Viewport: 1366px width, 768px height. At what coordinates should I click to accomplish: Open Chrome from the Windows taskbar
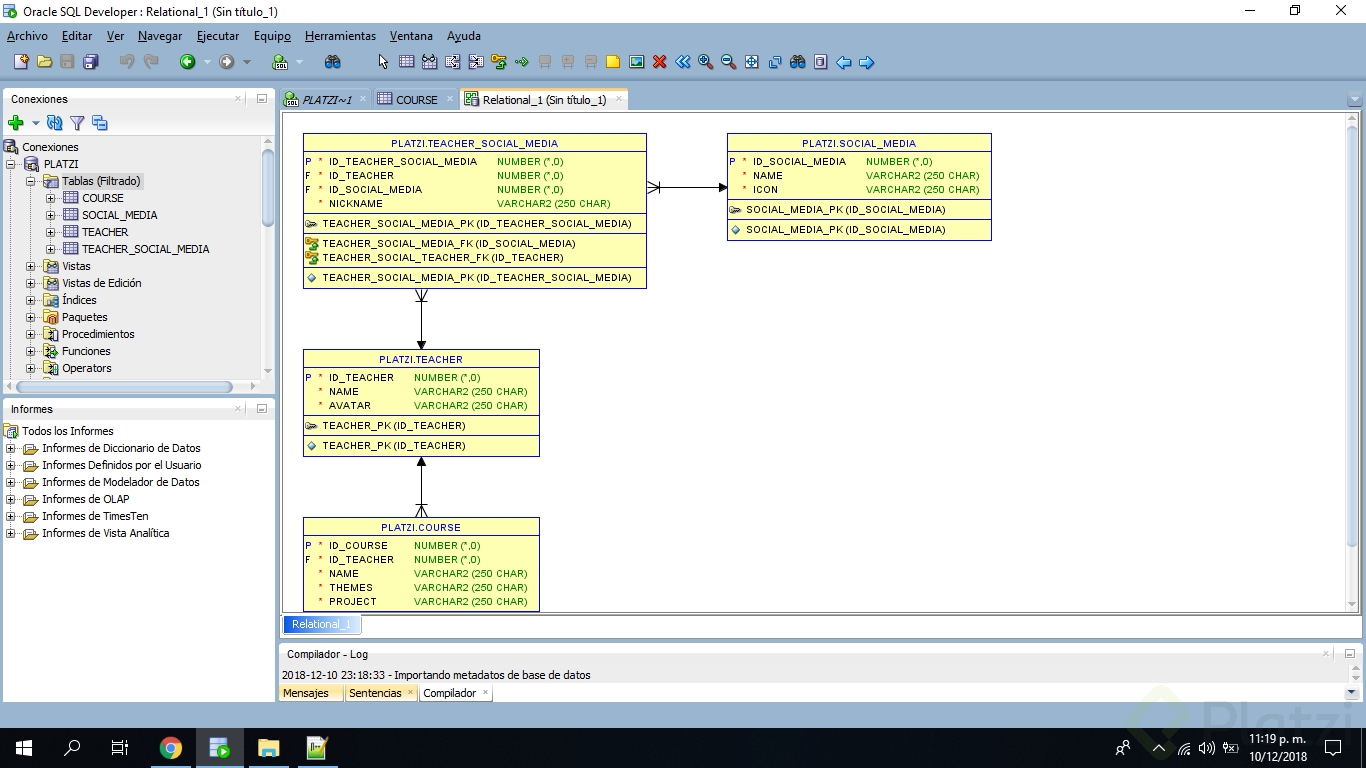click(x=171, y=748)
